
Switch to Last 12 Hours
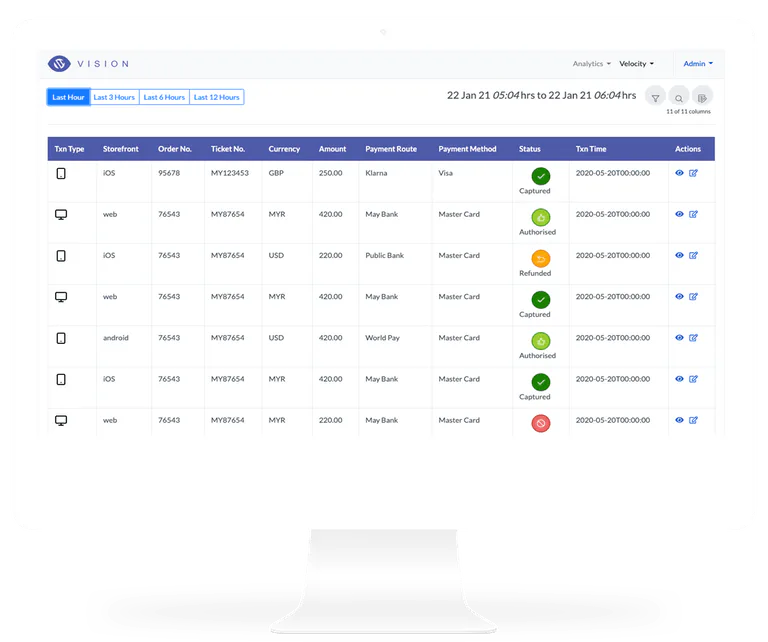click(x=216, y=97)
